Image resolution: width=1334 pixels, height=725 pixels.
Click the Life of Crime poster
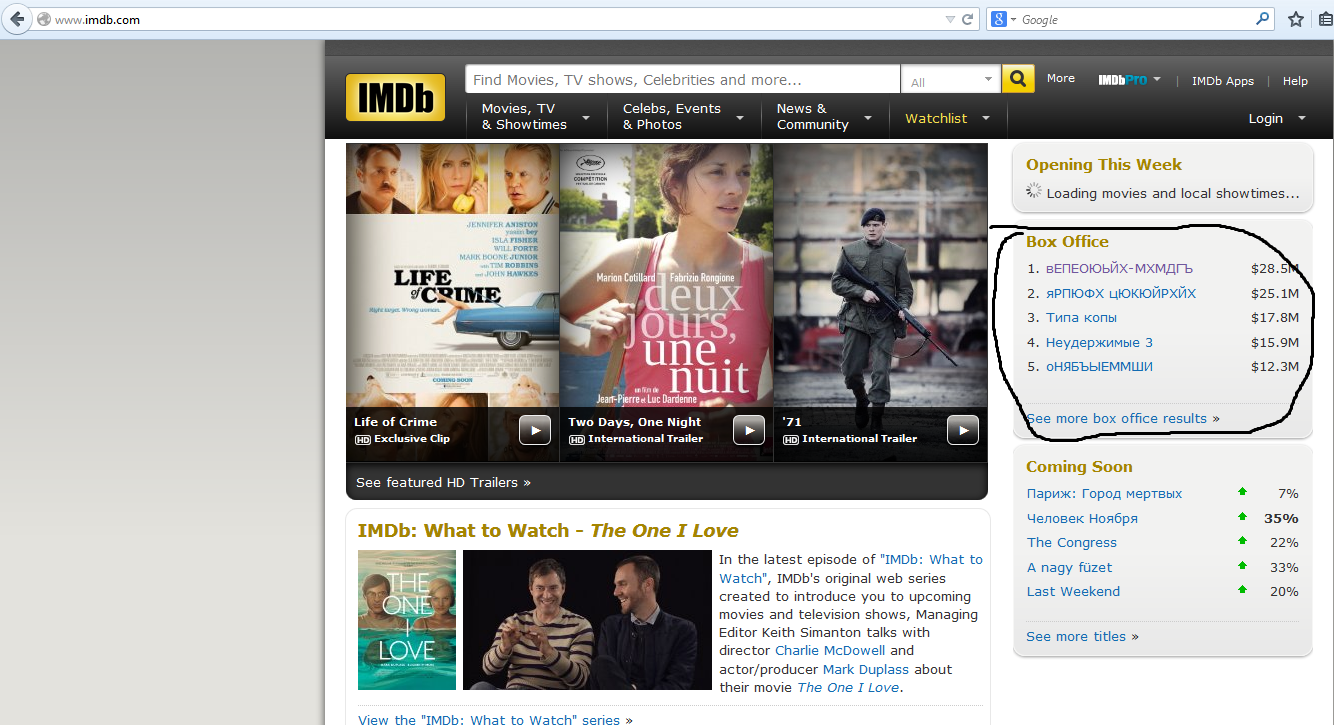[x=453, y=275]
